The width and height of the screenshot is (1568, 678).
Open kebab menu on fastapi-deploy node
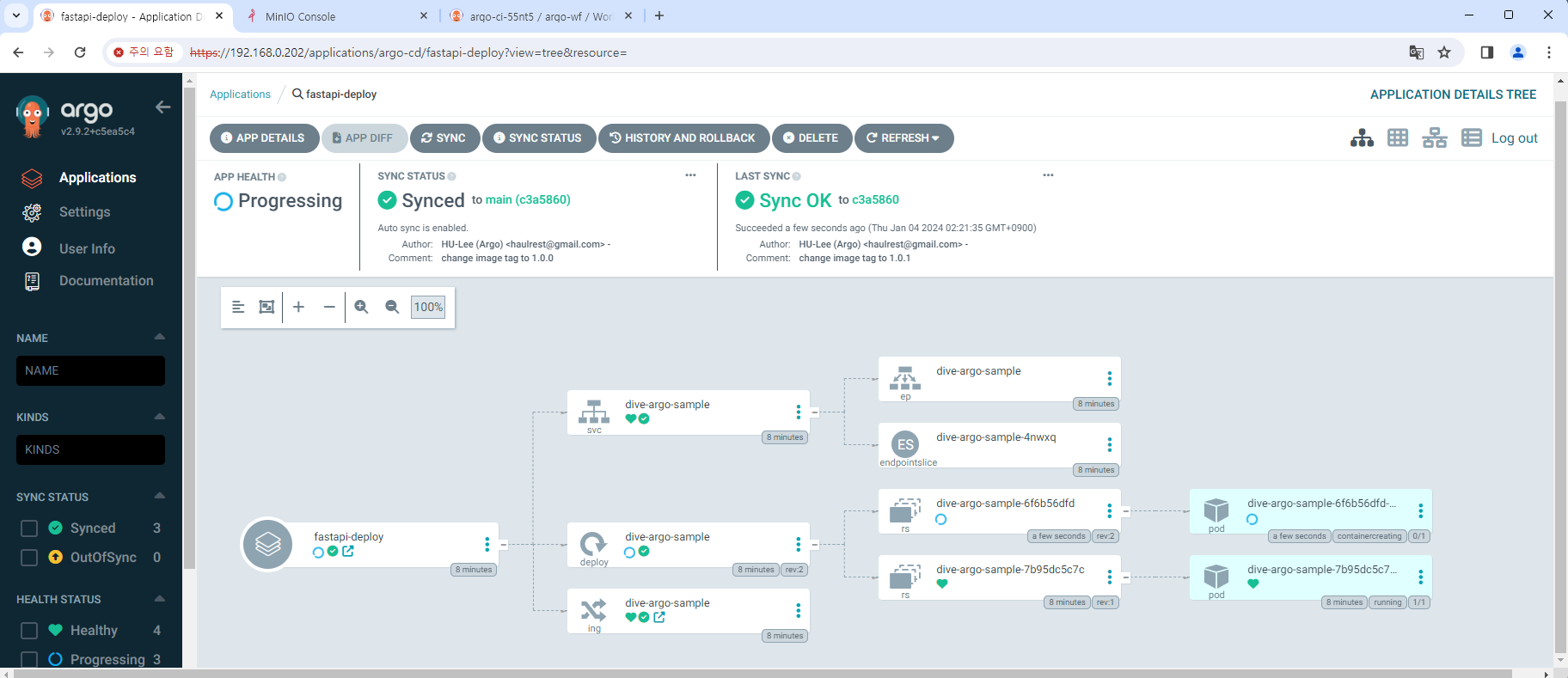[487, 544]
